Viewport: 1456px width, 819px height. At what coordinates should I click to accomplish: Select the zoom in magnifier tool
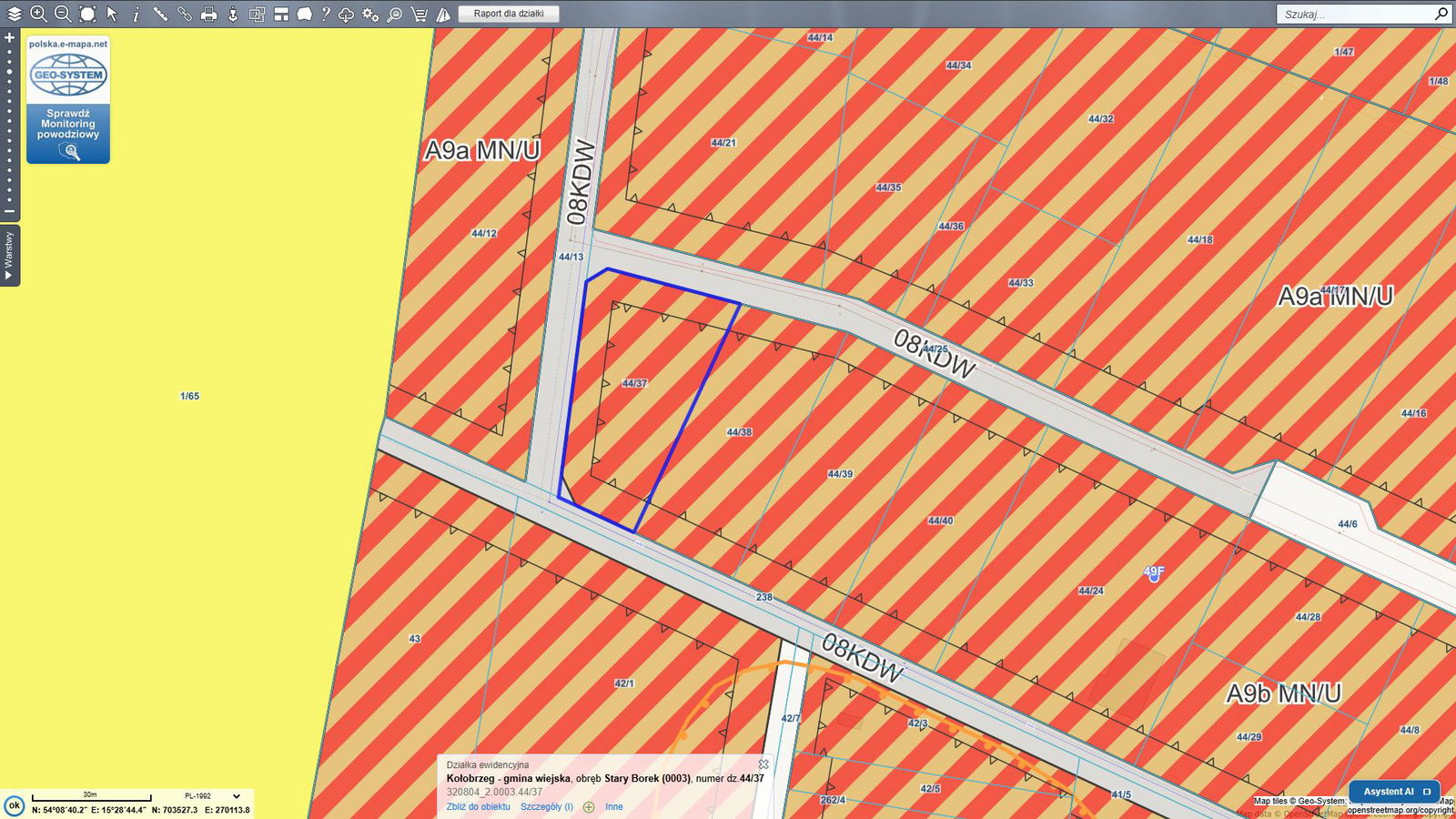[x=38, y=14]
